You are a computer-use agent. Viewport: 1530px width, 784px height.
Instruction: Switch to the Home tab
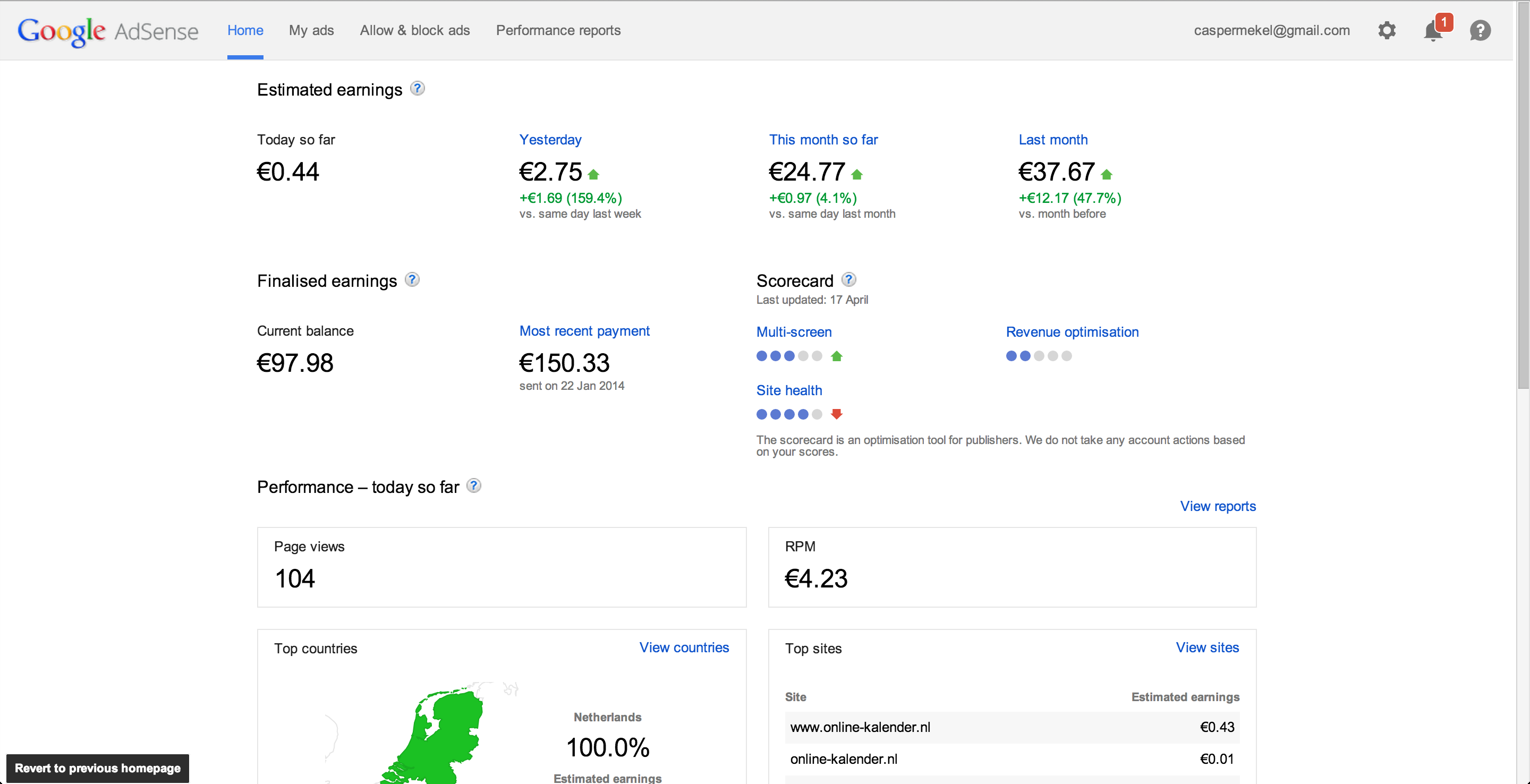[x=245, y=30]
